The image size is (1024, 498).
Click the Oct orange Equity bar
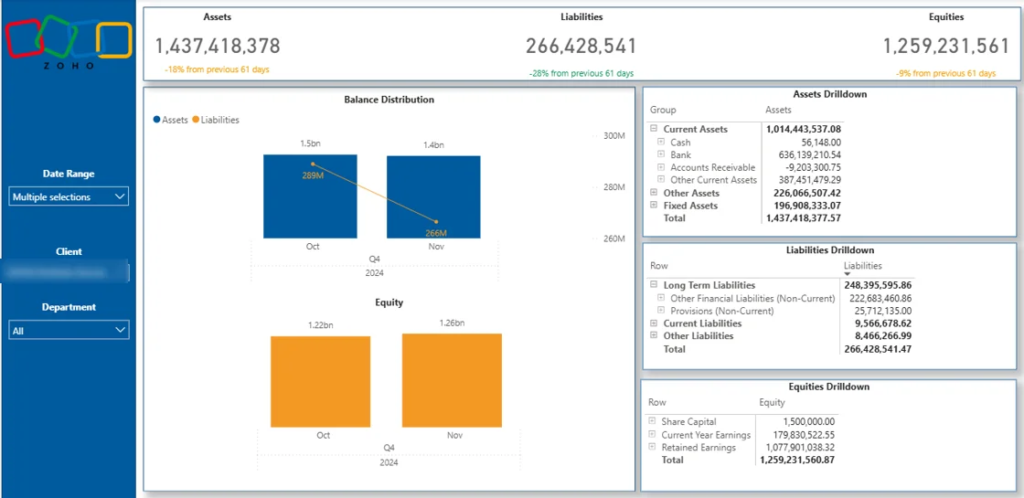point(320,382)
